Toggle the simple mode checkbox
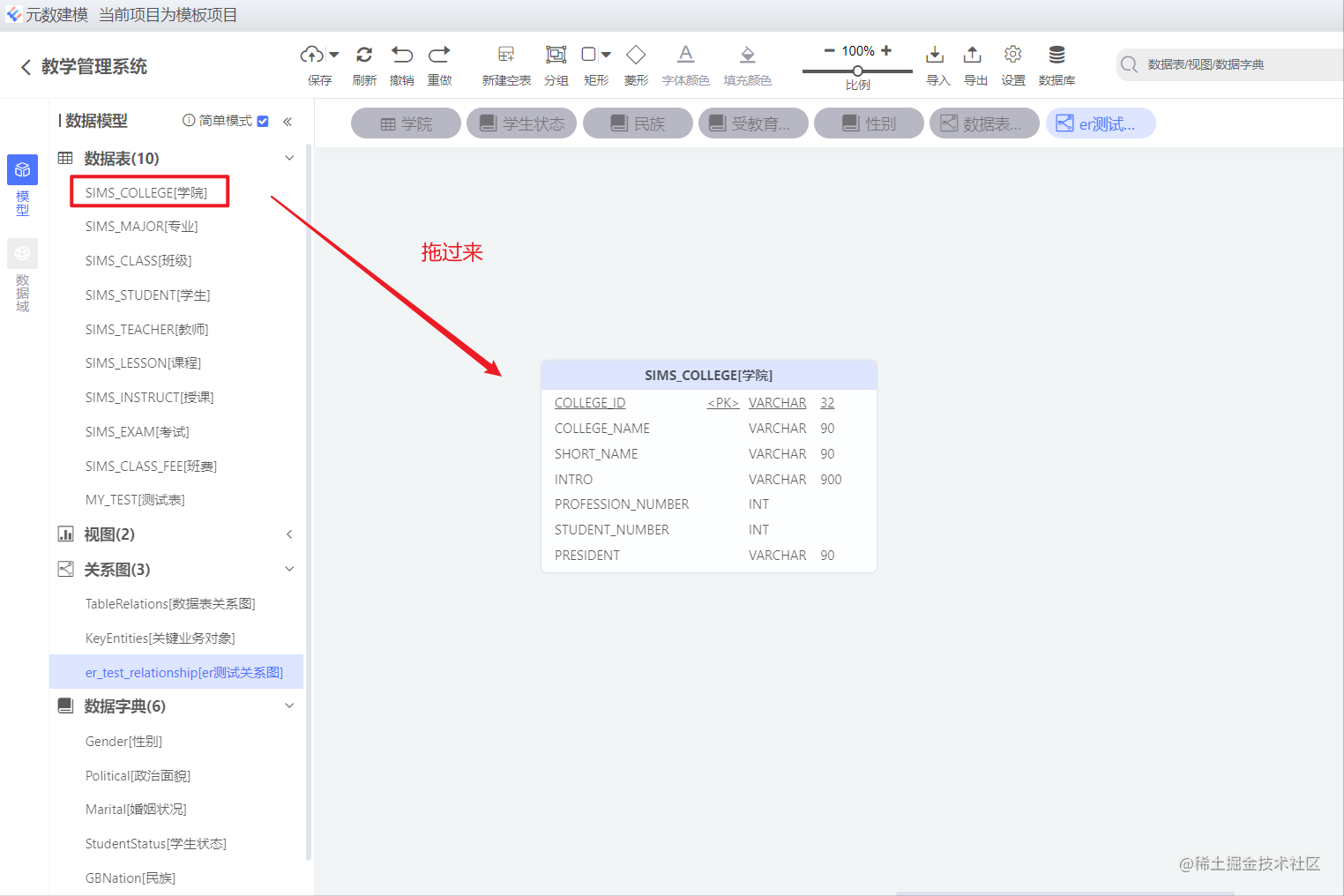This screenshot has width=1344, height=896. [x=263, y=121]
